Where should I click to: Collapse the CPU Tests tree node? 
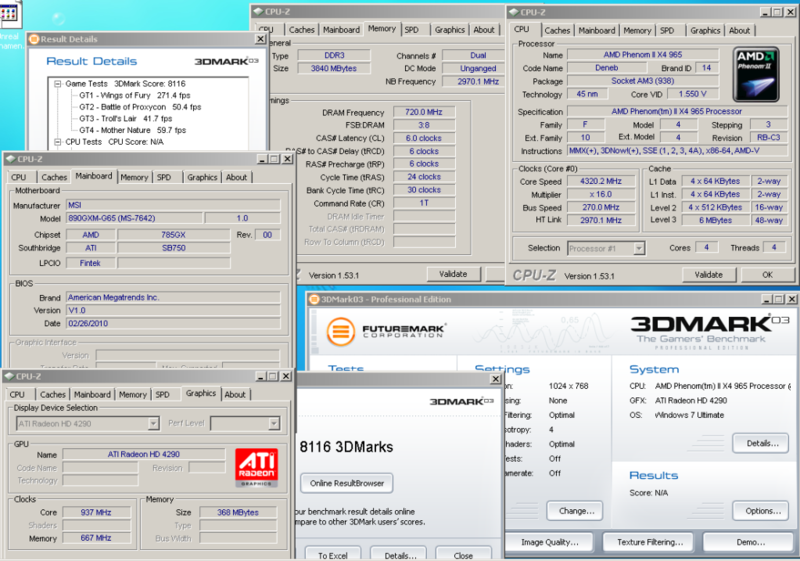(x=56, y=142)
